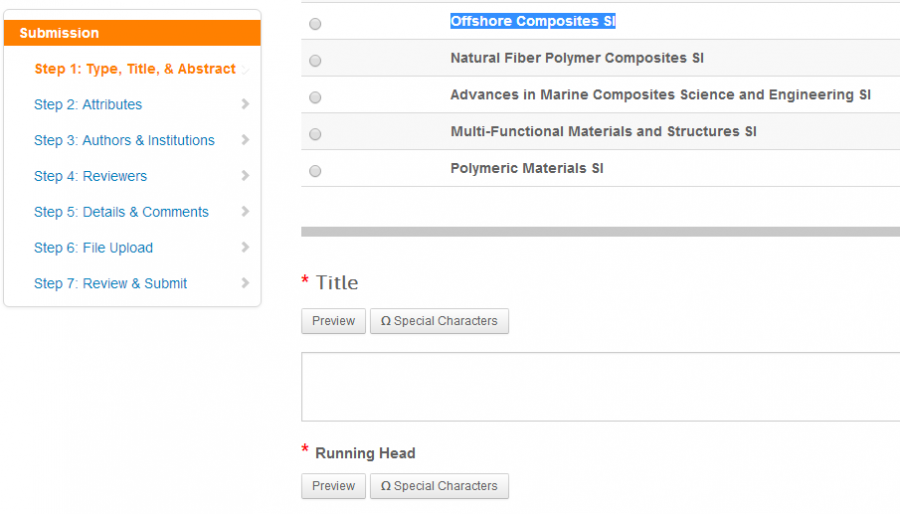The width and height of the screenshot is (900, 514).
Task: Select the Polymeric Materials SI radio button
Action: click(316, 171)
